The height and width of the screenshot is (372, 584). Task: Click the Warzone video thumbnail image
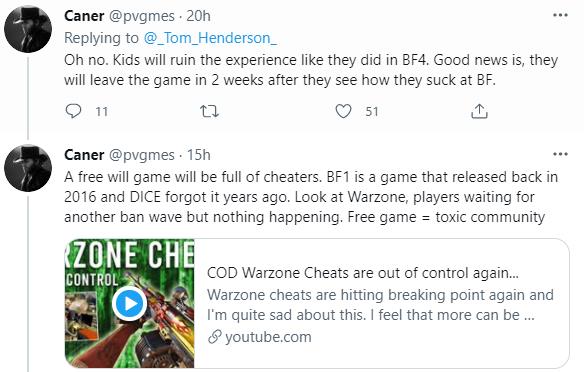(130, 303)
